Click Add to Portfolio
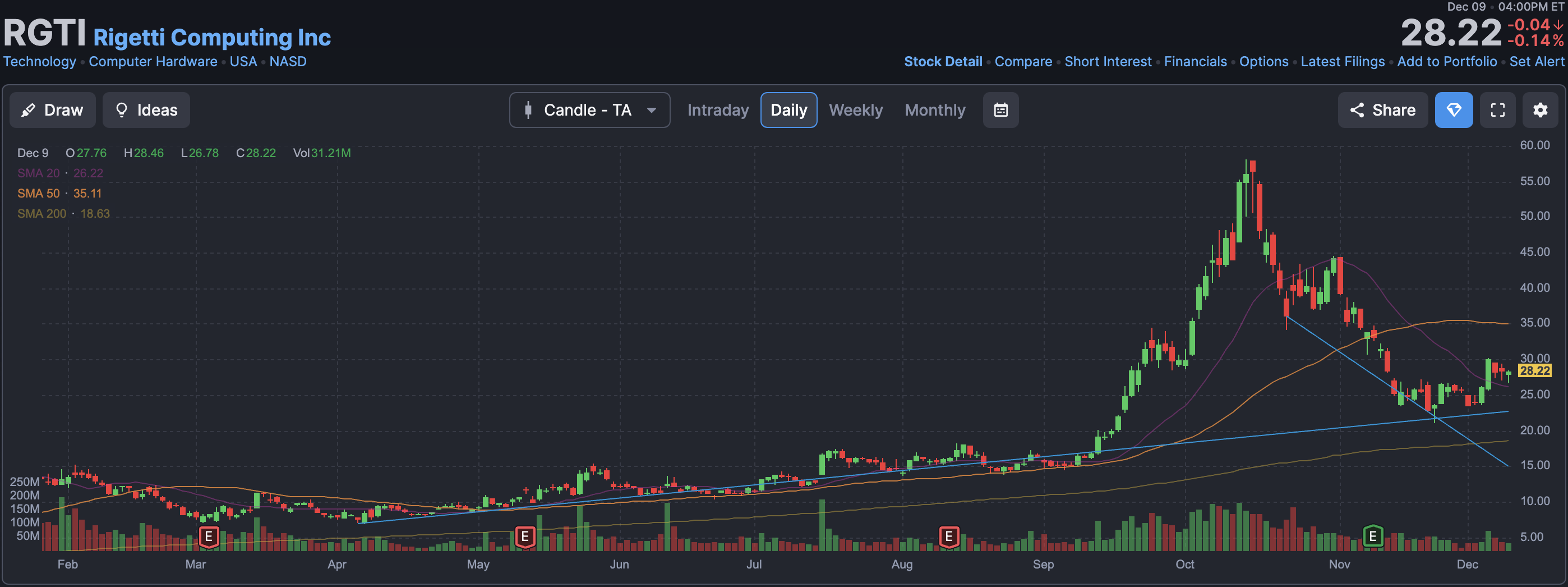Viewport: 1568px width, 587px height. point(1447,62)
